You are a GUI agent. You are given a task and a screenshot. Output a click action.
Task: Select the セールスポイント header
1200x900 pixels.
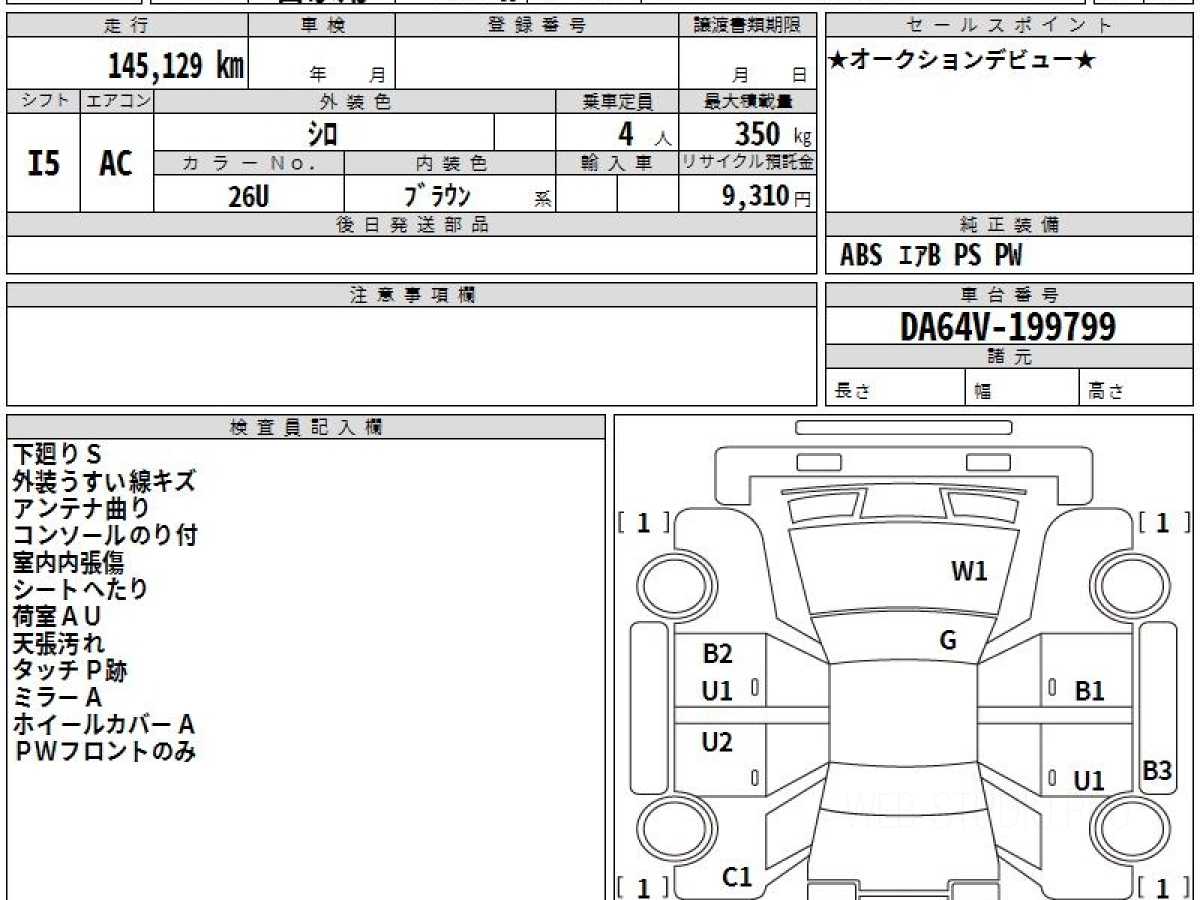click(x=1009, y=26)
